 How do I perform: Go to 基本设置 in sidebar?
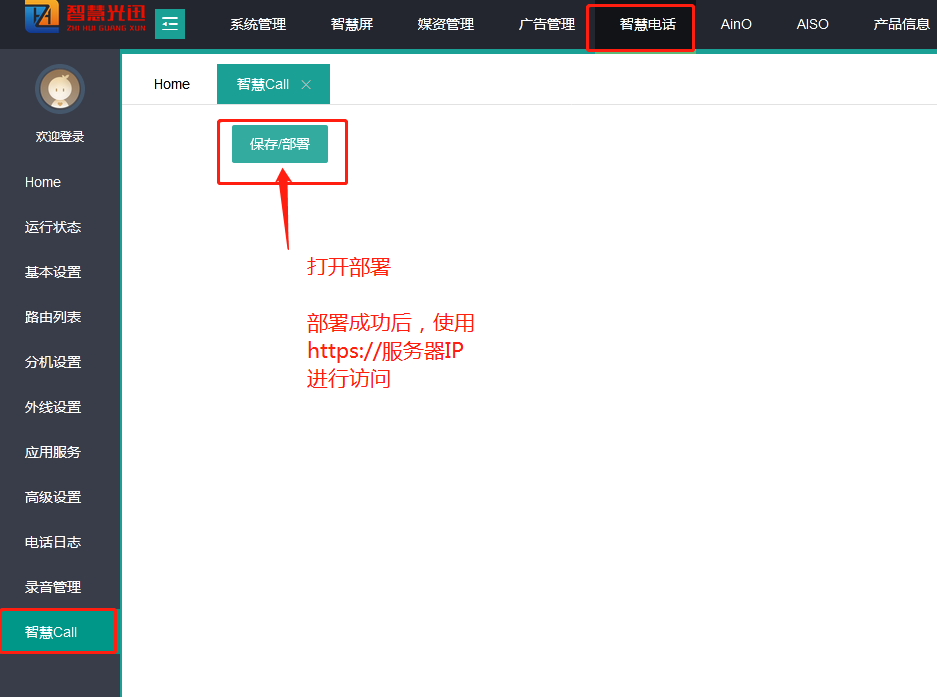[53, 272]
